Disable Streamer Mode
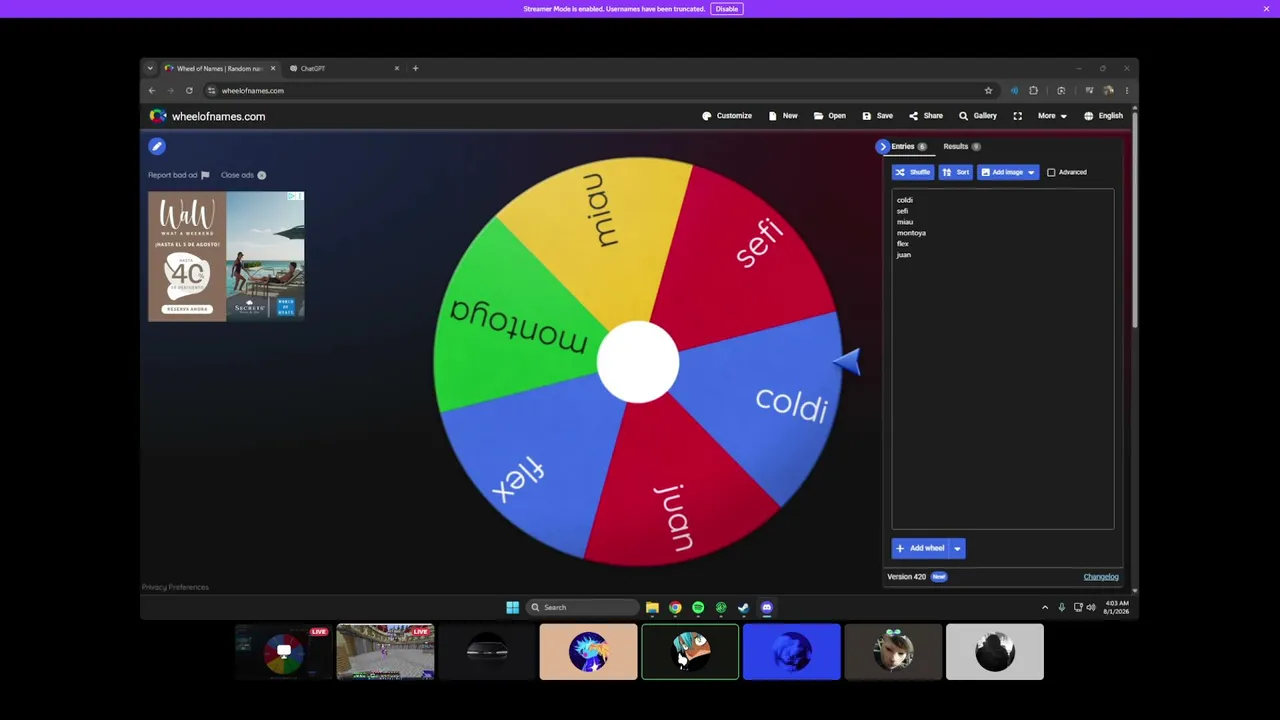Image resolution: width=1280 pixels, height=720 pixels. tap(727, 9)
